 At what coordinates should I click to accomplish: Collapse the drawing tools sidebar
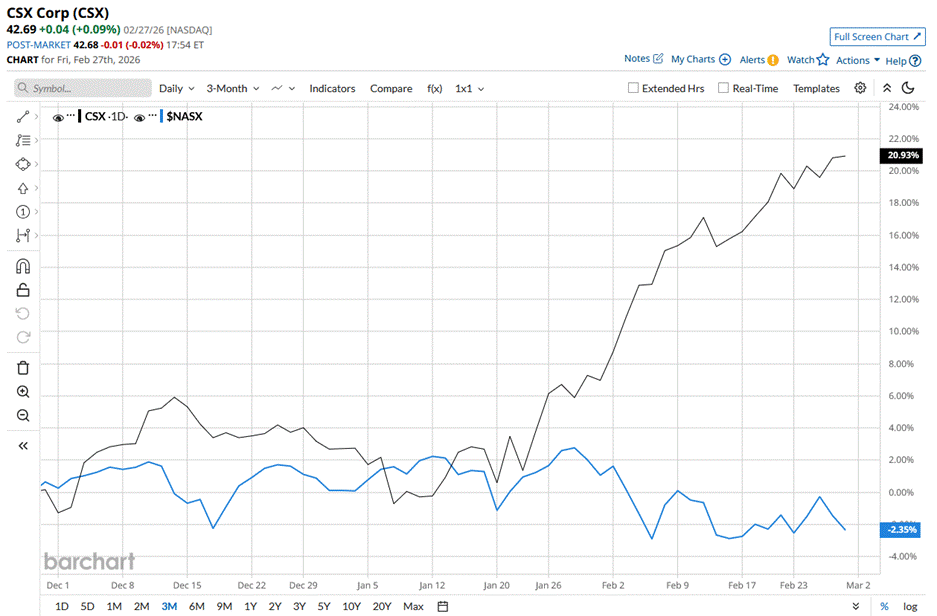(23, 446)
